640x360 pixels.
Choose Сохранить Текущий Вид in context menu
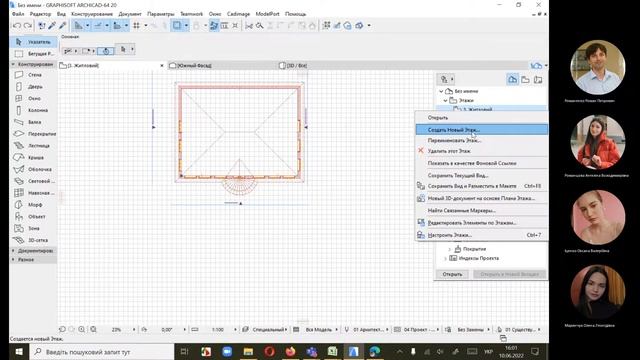click(x=482, y=176)
